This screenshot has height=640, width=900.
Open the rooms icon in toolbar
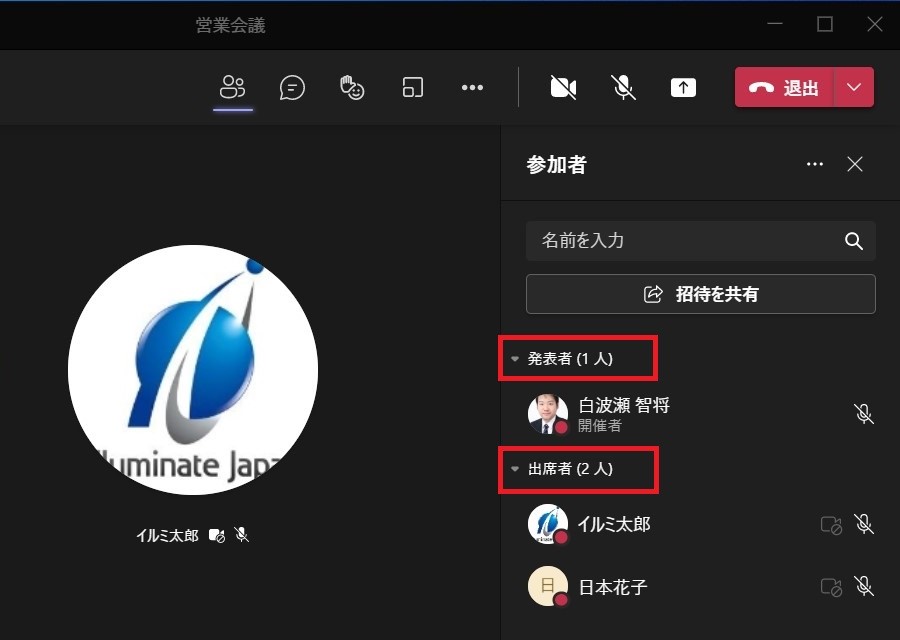(413, 88)
